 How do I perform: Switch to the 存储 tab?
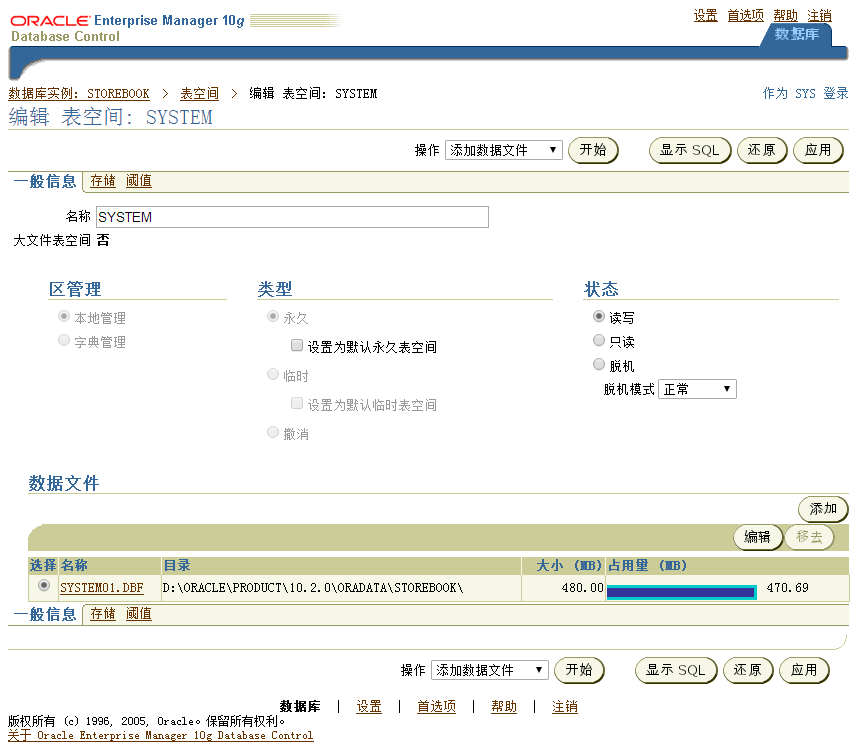point(102,181)
